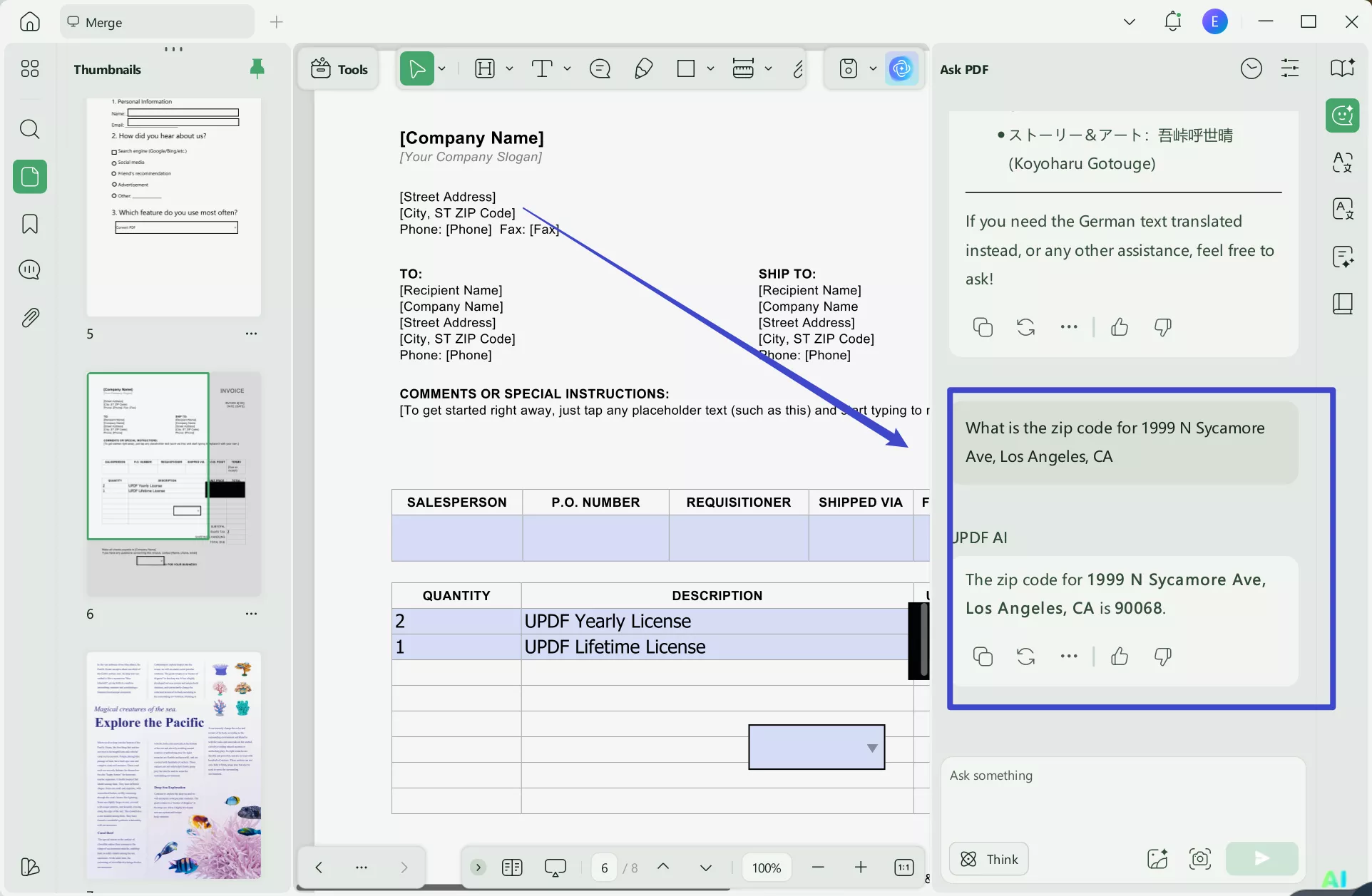Click the UPDF AI assistant toolbar icon
Image resolution: width=1372 pixels, height=896 pixels.
pyautogui.click(x=901, y=69)
